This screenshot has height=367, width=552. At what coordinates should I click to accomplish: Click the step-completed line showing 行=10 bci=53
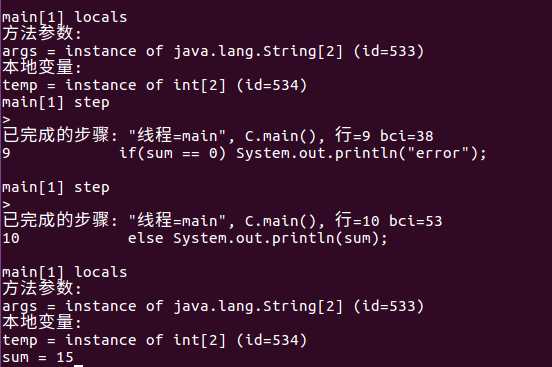click(222, 220)
